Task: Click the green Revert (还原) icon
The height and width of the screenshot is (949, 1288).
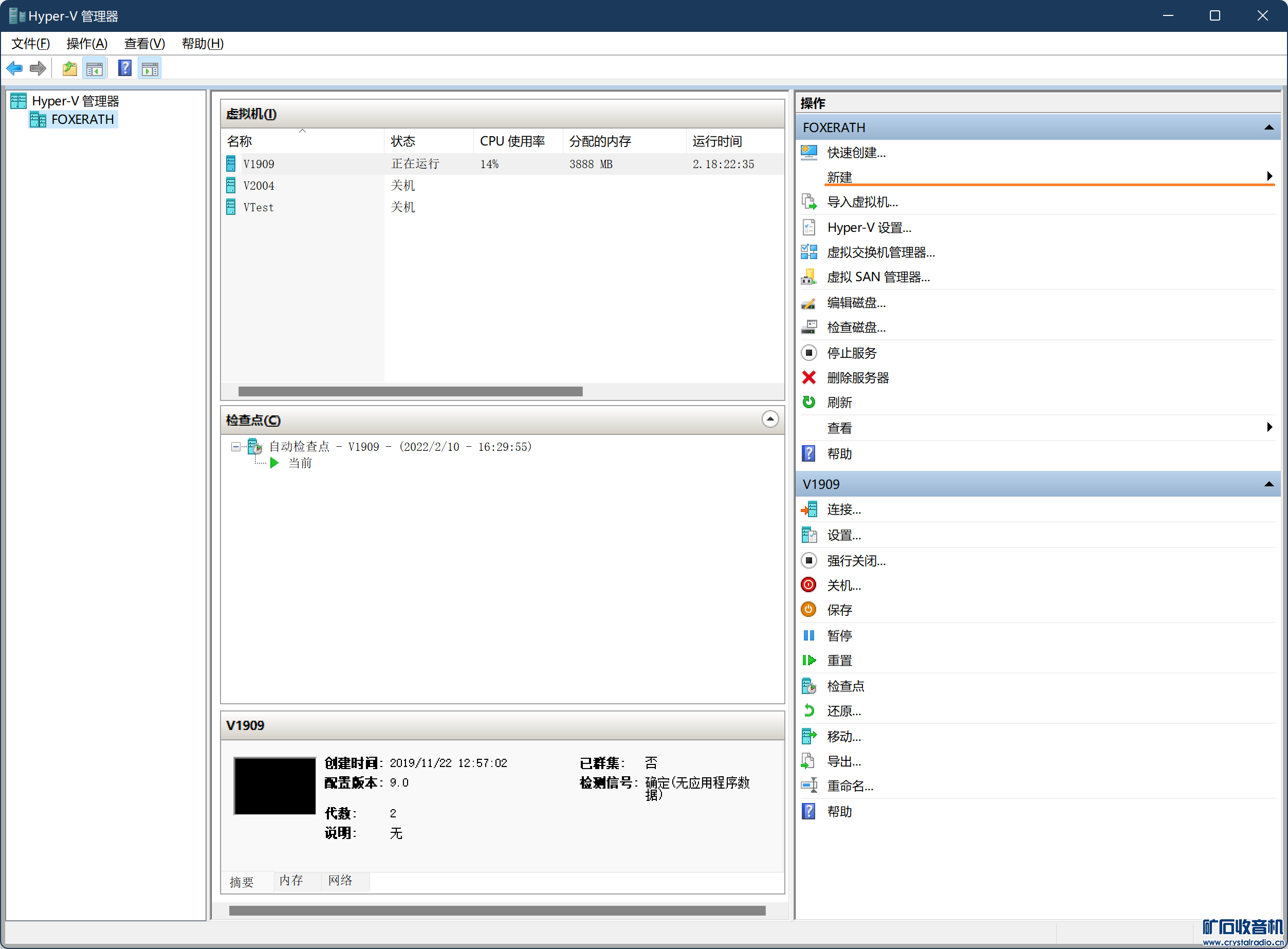Action: point(809,711)
